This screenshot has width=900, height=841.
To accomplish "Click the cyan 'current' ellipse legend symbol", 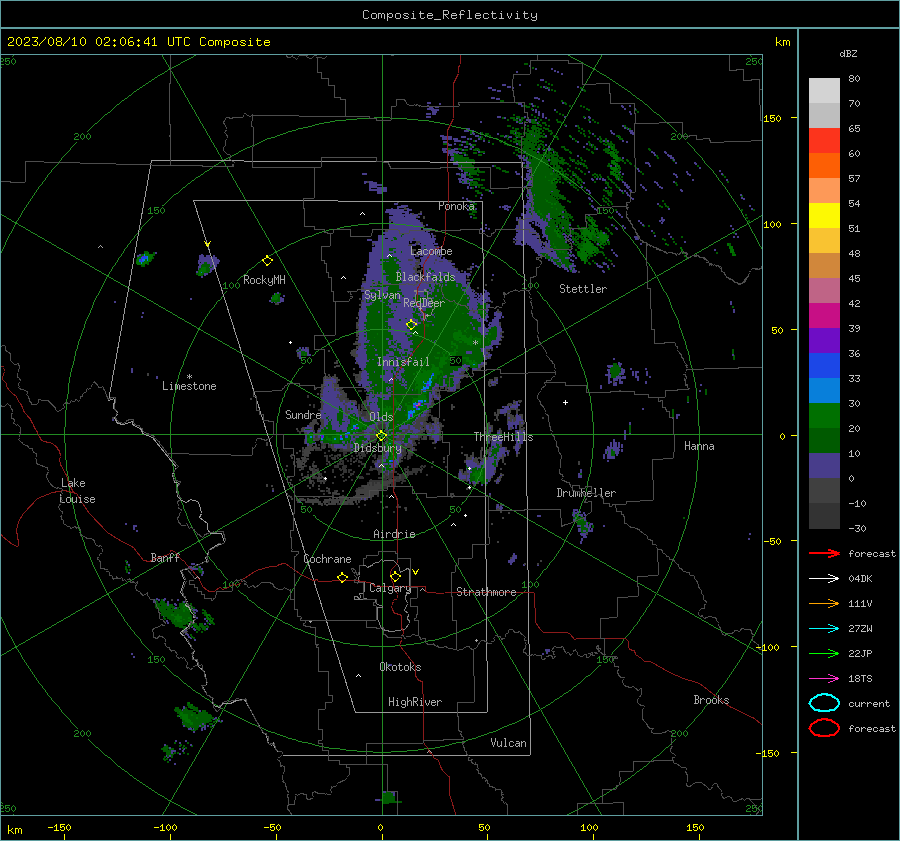I will point(824,703).
